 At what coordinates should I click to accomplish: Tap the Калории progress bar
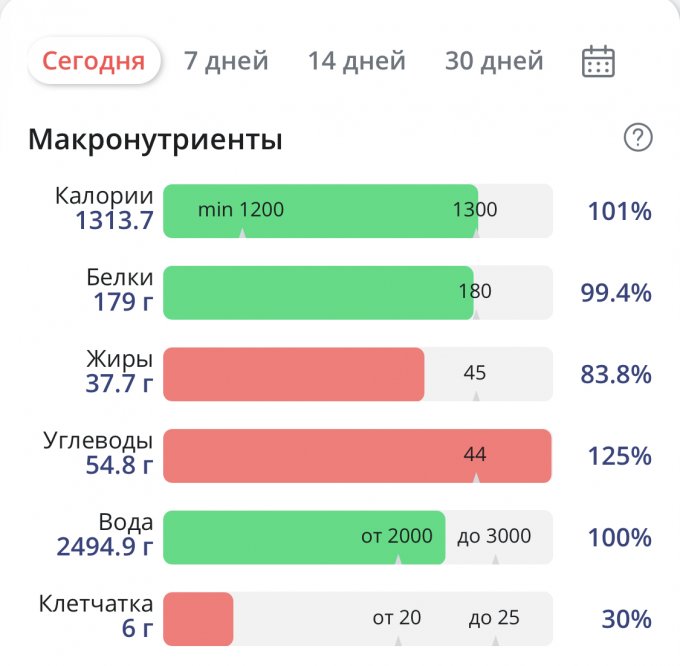357,211
